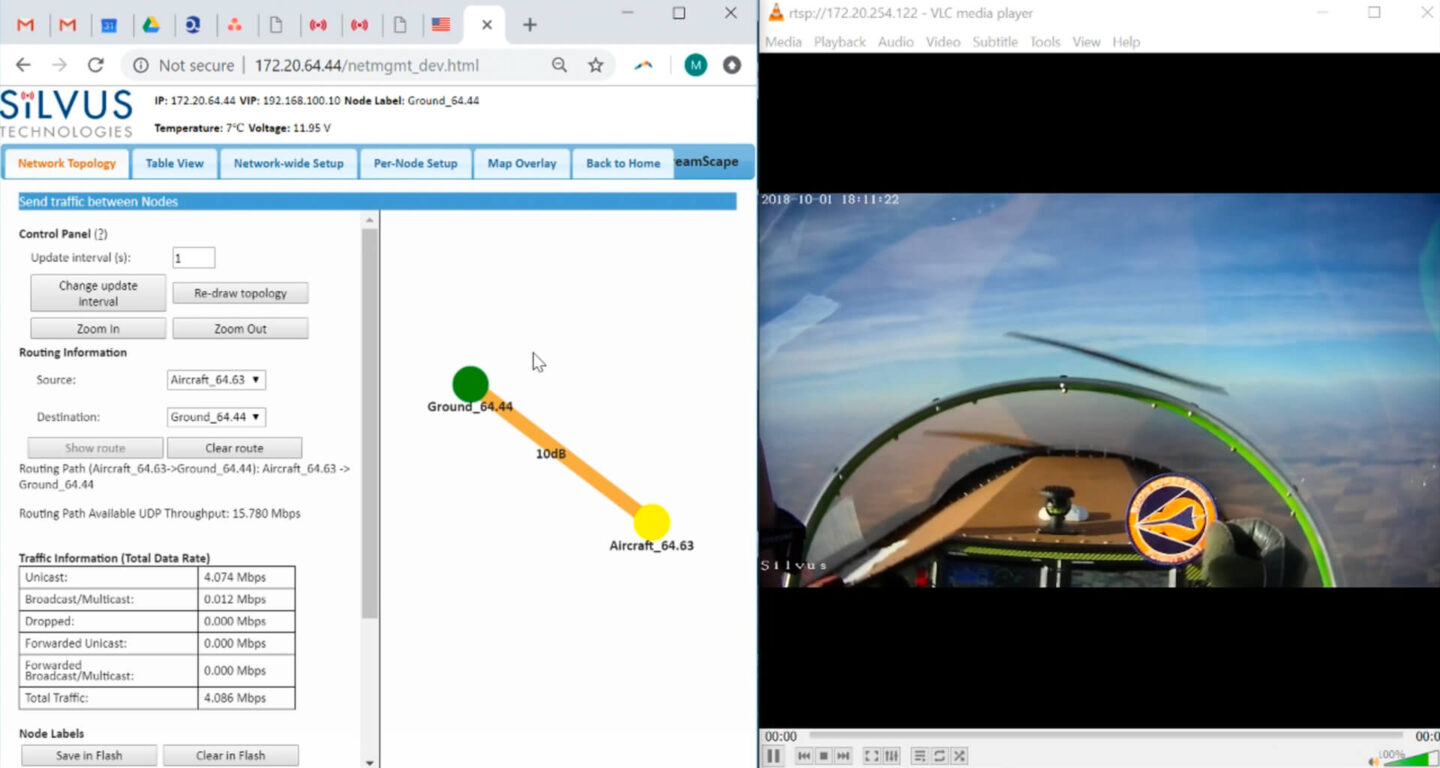Open the Playback menu in VLC
The height and width of the screenshot is (768, 1440).
(839, 42)
